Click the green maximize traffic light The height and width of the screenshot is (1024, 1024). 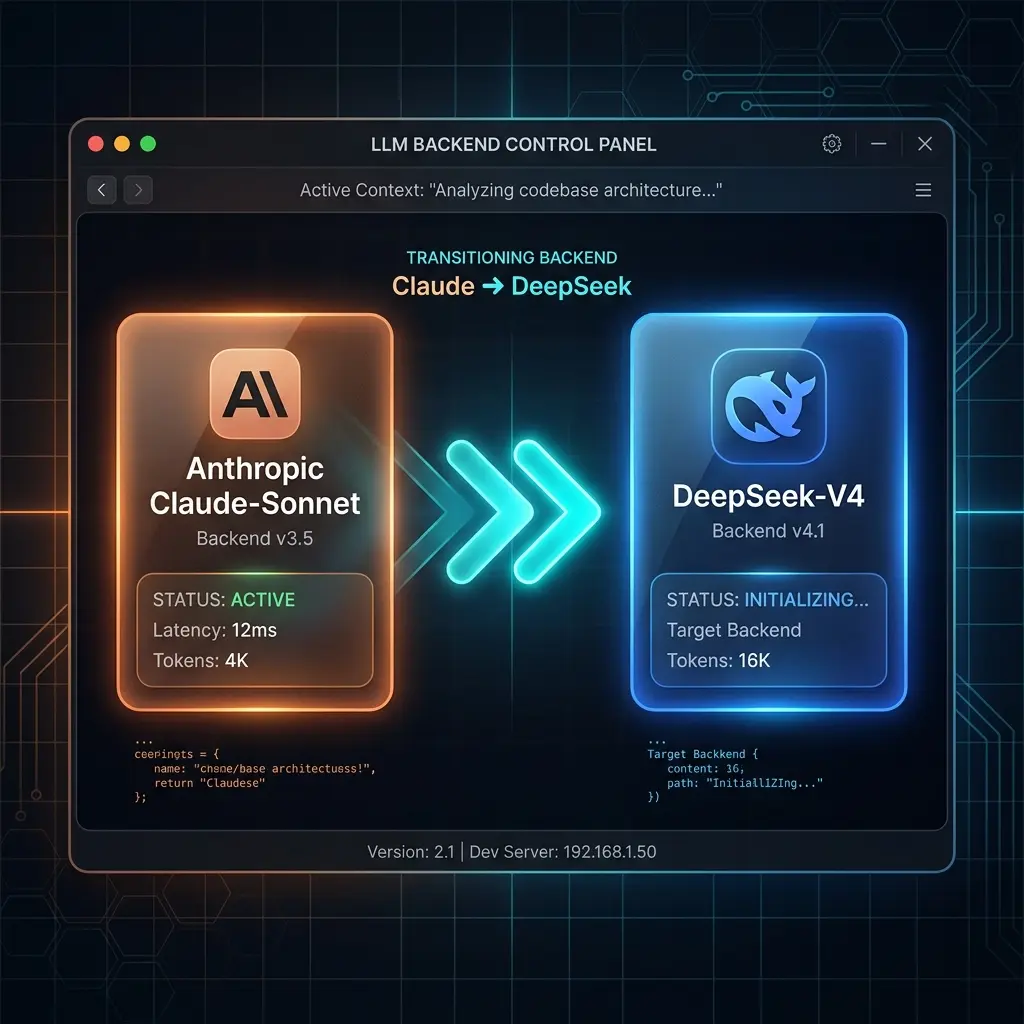pyautogui.click(x=148, y=144)
